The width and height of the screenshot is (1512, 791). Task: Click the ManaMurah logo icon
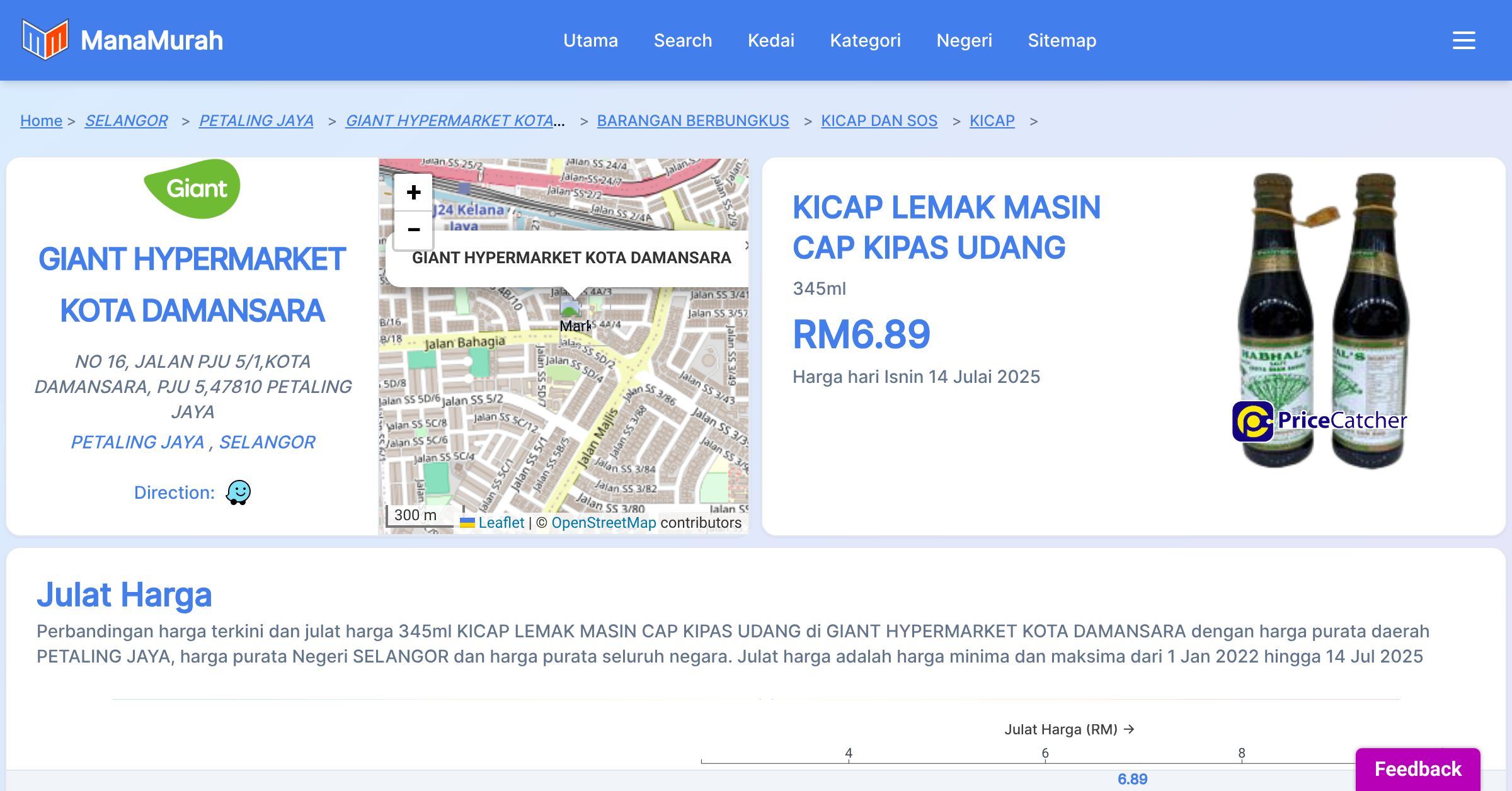click(x=45, y=40)
